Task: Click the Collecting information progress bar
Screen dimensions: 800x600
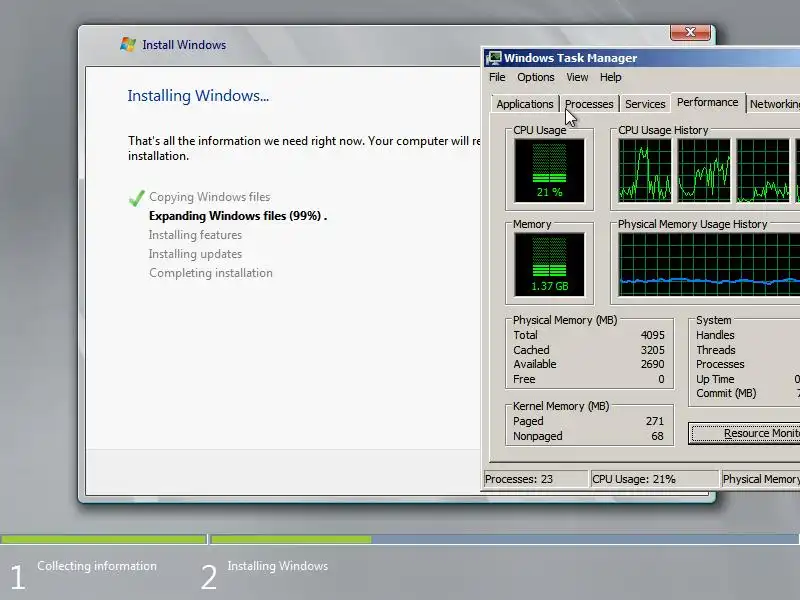Action: pos(104,539)
